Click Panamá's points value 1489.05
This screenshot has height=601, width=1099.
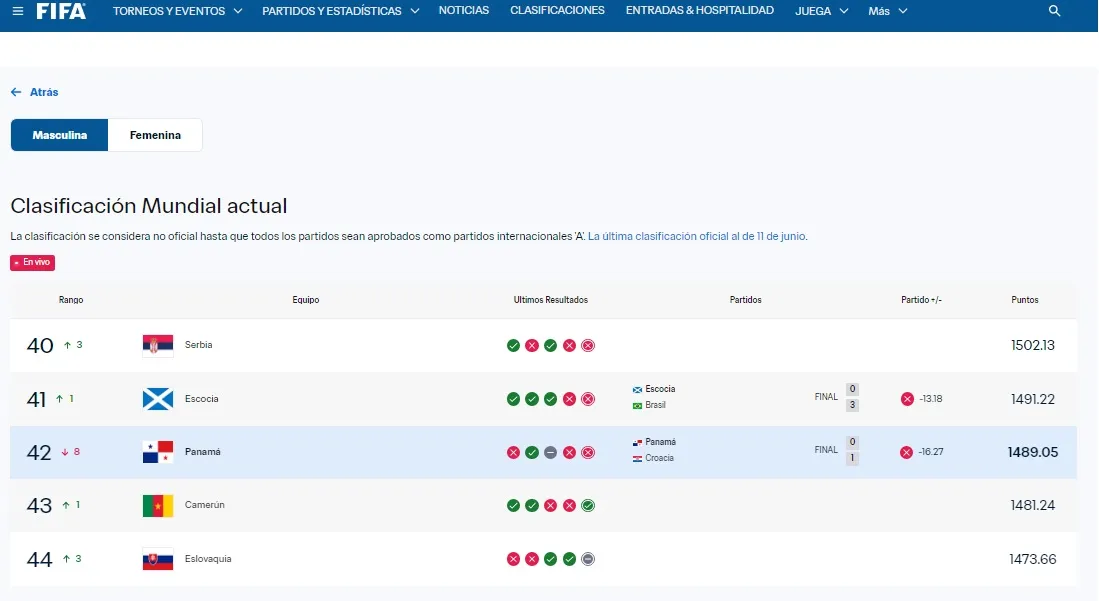click(x=1032, y=452)
